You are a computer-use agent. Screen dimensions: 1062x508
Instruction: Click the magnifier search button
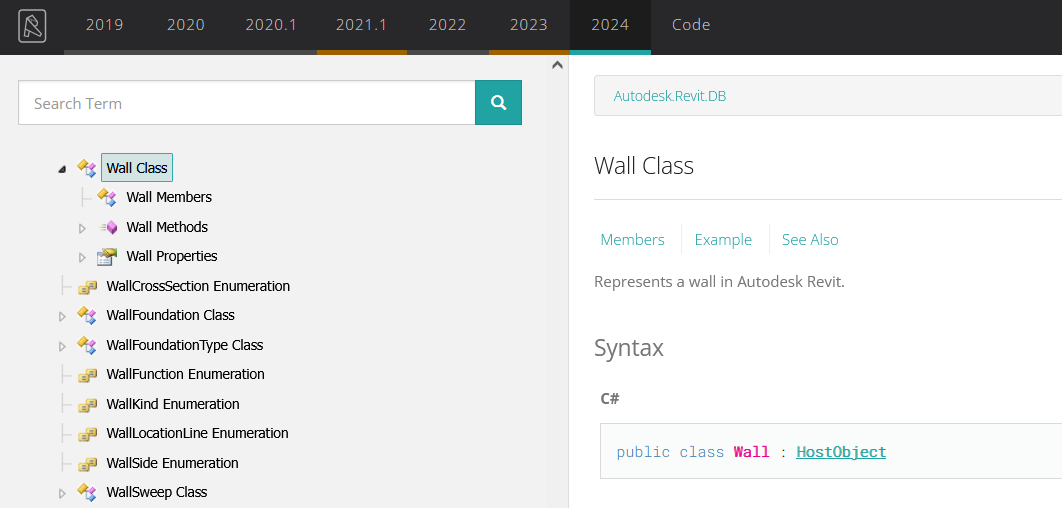tap(498, 103)
